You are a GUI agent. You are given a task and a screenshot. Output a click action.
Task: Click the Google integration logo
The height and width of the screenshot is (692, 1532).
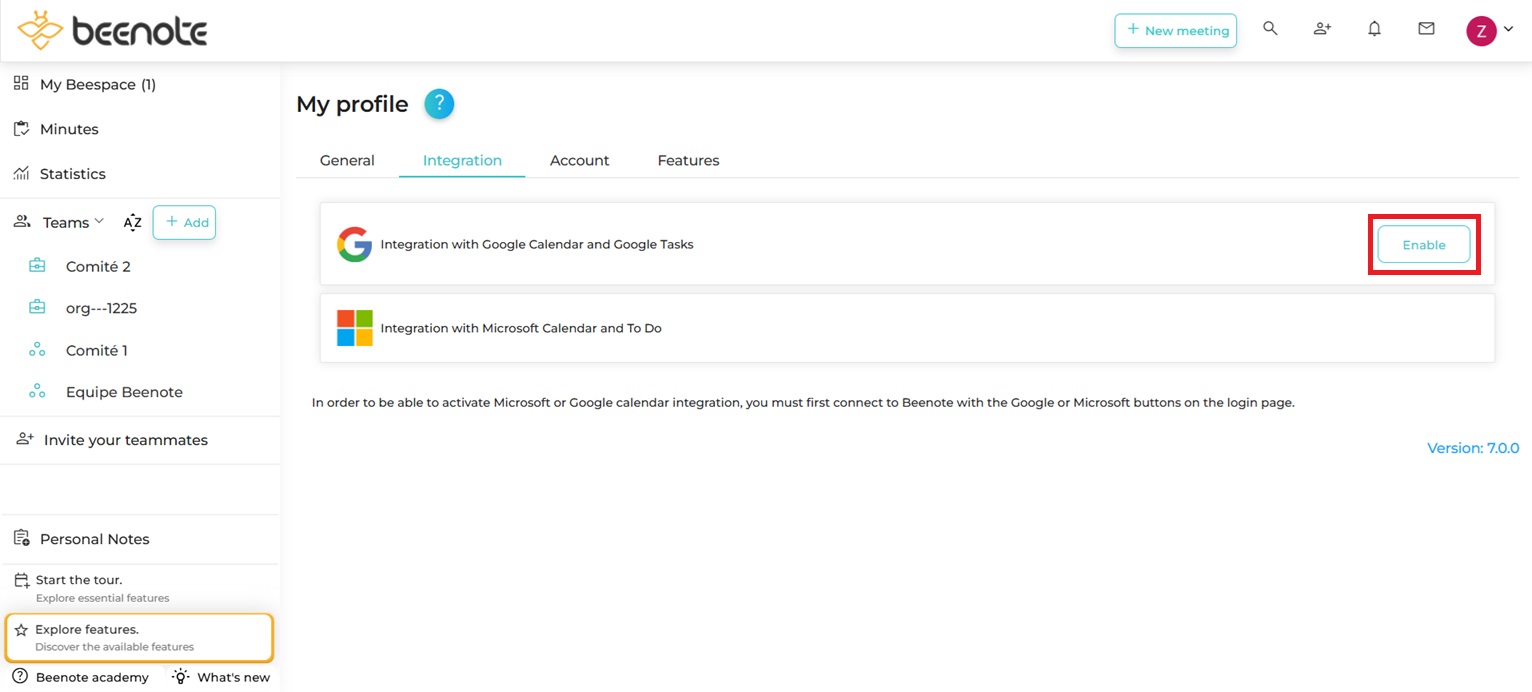[354, 245]
